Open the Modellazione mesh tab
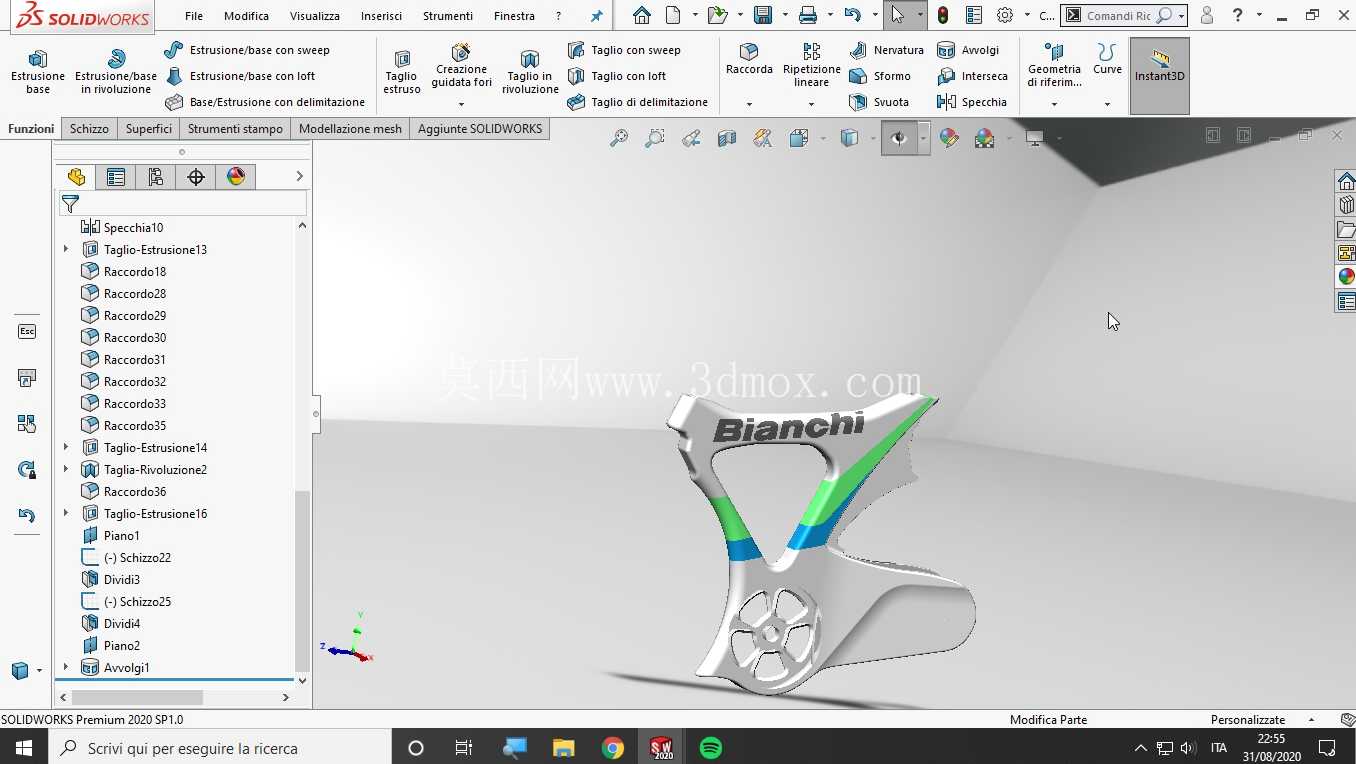The image size is (1356, 764). click(350, 129)
